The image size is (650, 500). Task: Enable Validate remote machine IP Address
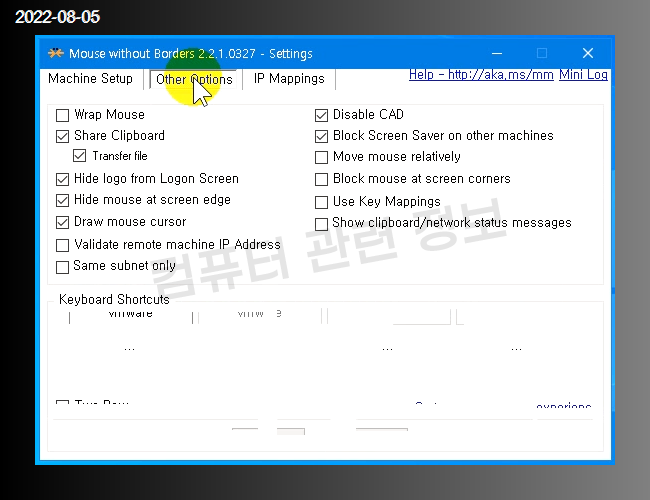click(63, 245)
